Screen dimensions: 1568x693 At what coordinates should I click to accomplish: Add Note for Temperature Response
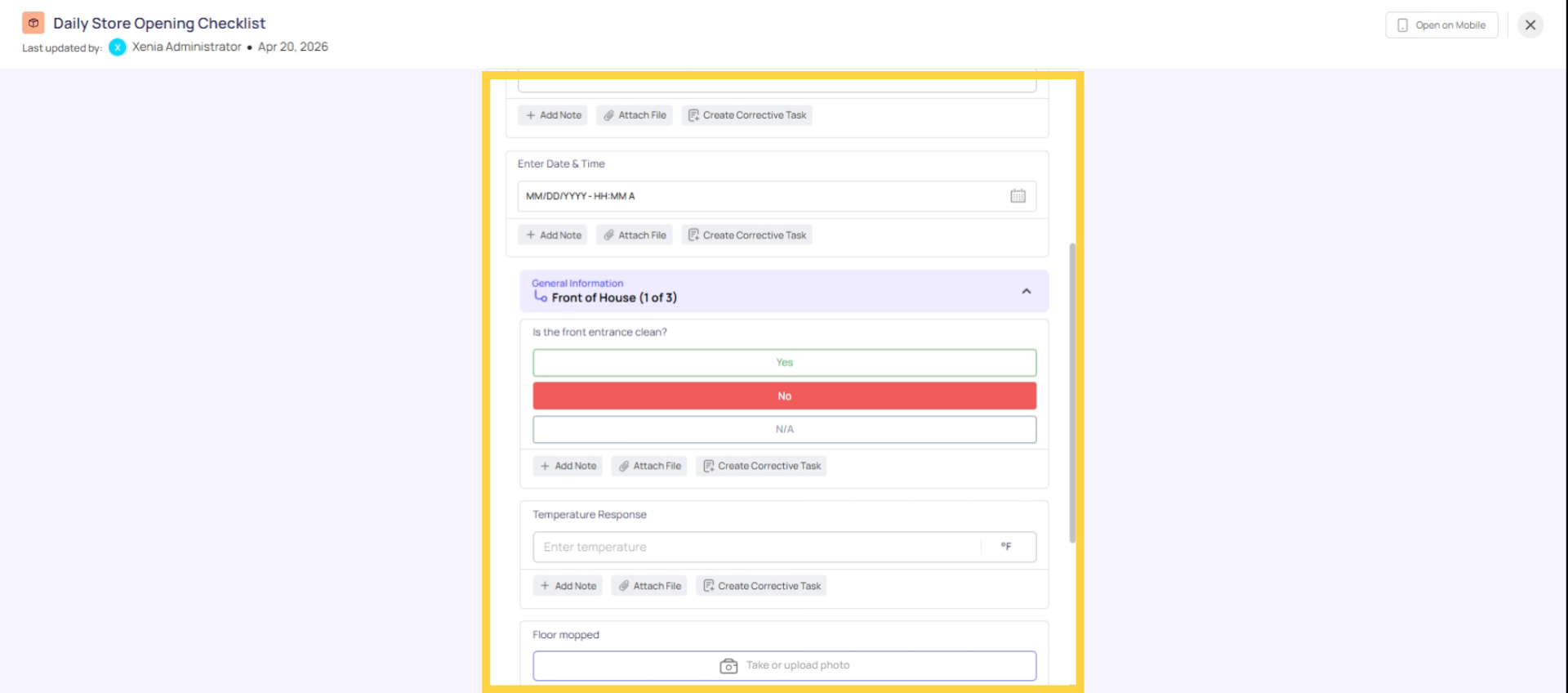point(568,586)
